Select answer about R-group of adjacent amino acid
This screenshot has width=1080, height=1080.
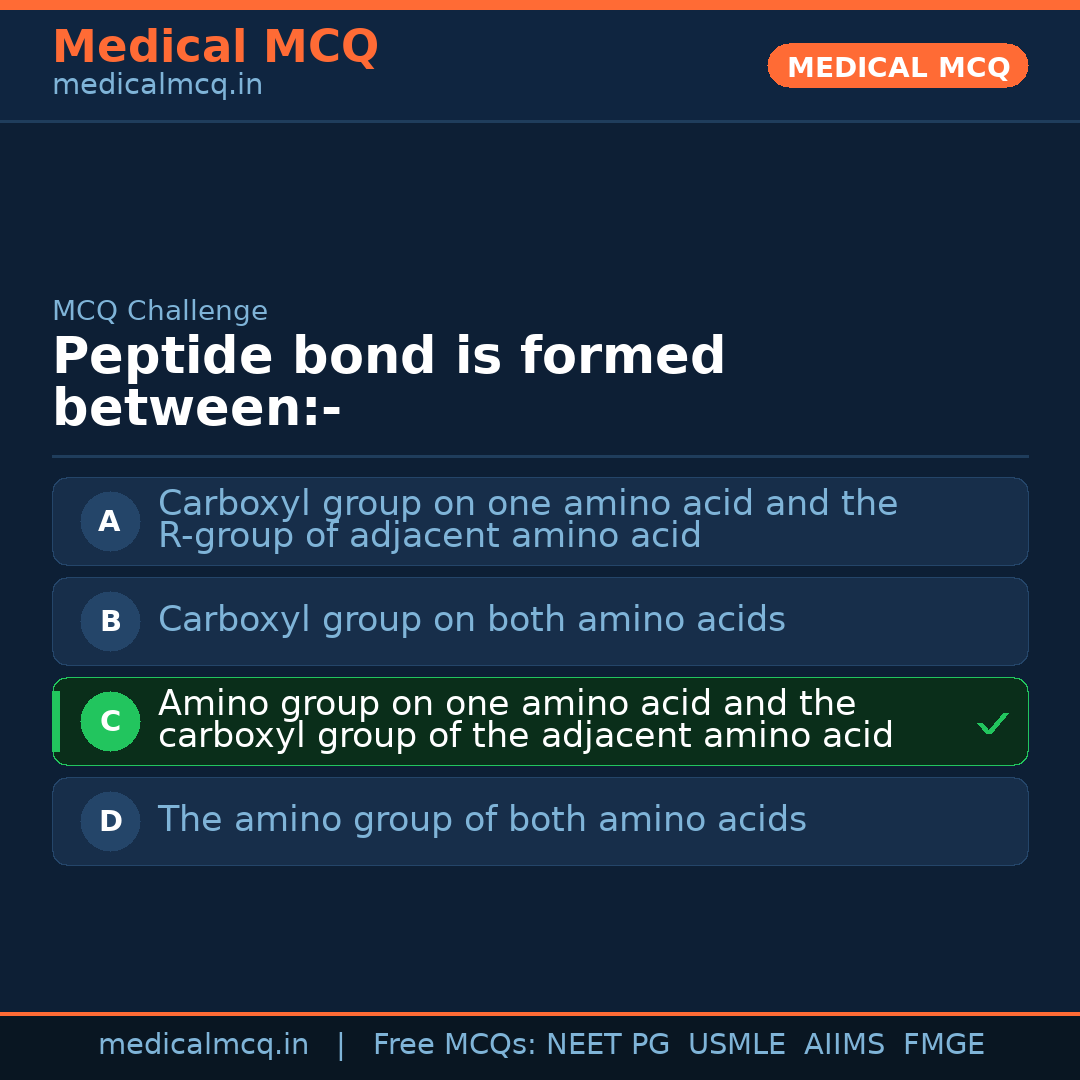tap(528, 520)
